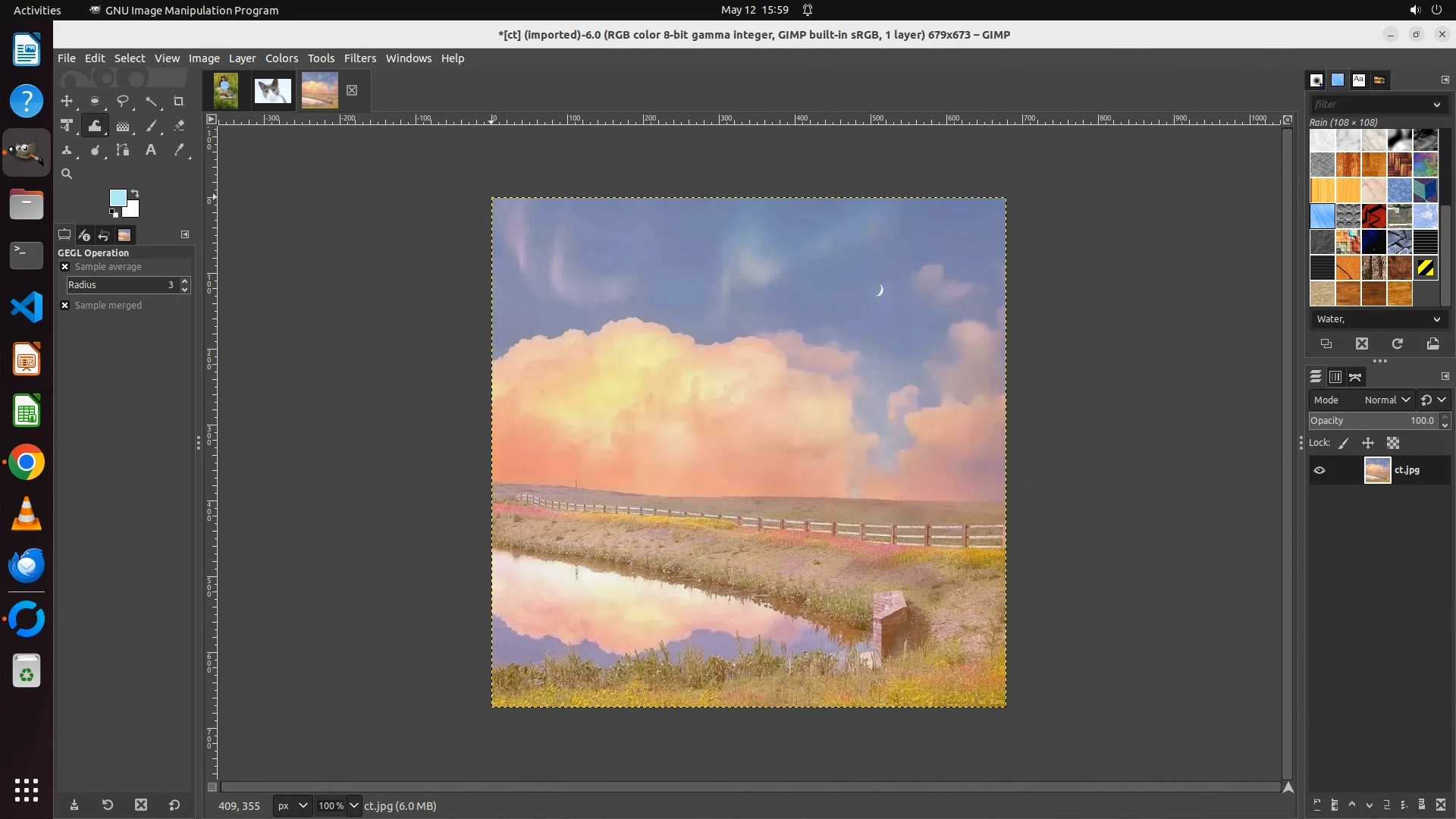The image size is (1456, 819).
Task: Open the px units dropdown
Action: tap(292, 805)
